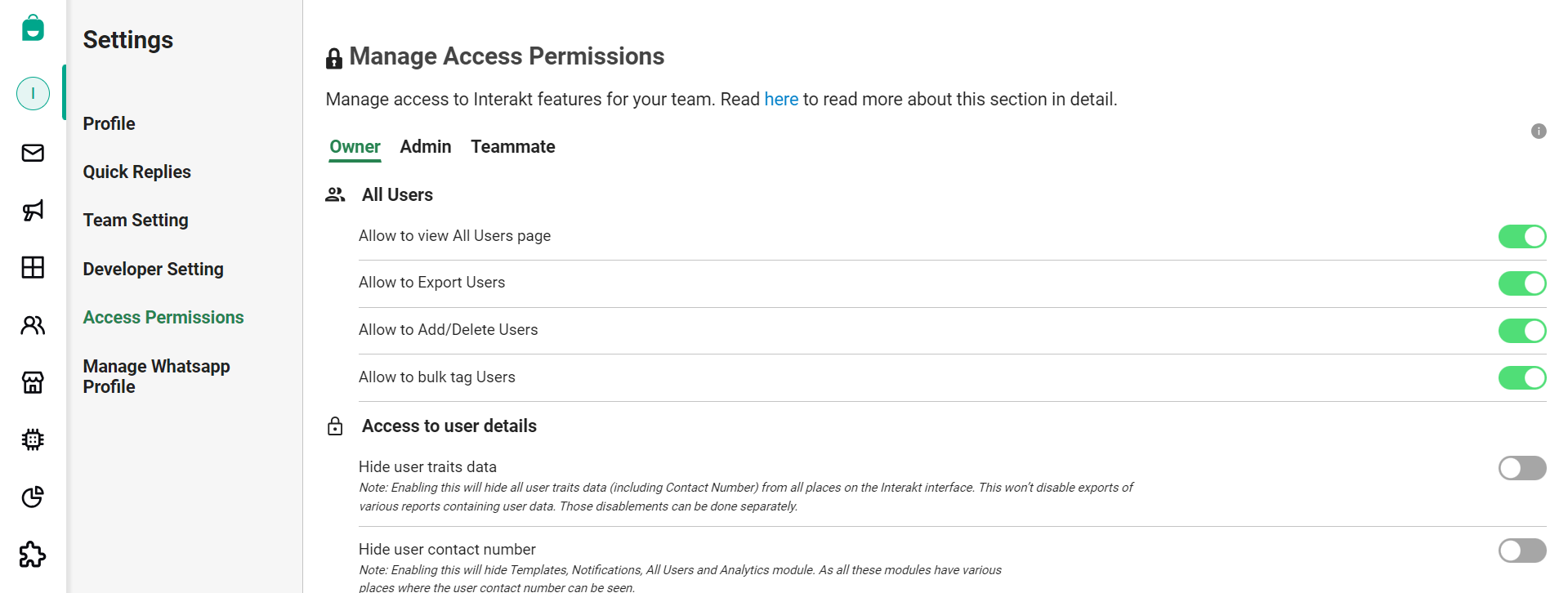Disable Allow to view All Users page
This screenshot has width=1568, height=593.
tap(1521, 236)
